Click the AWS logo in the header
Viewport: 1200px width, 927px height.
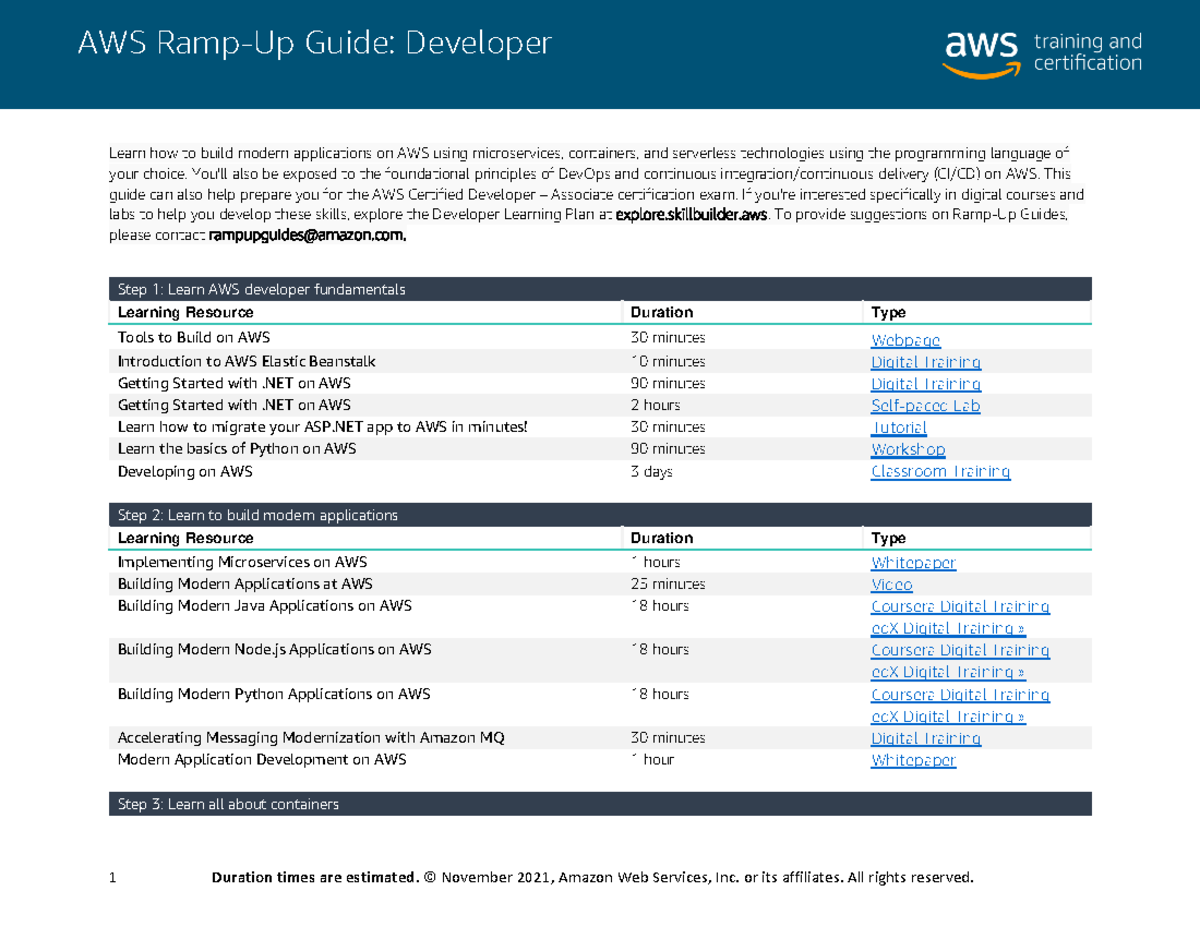click(x=978, y=53)
